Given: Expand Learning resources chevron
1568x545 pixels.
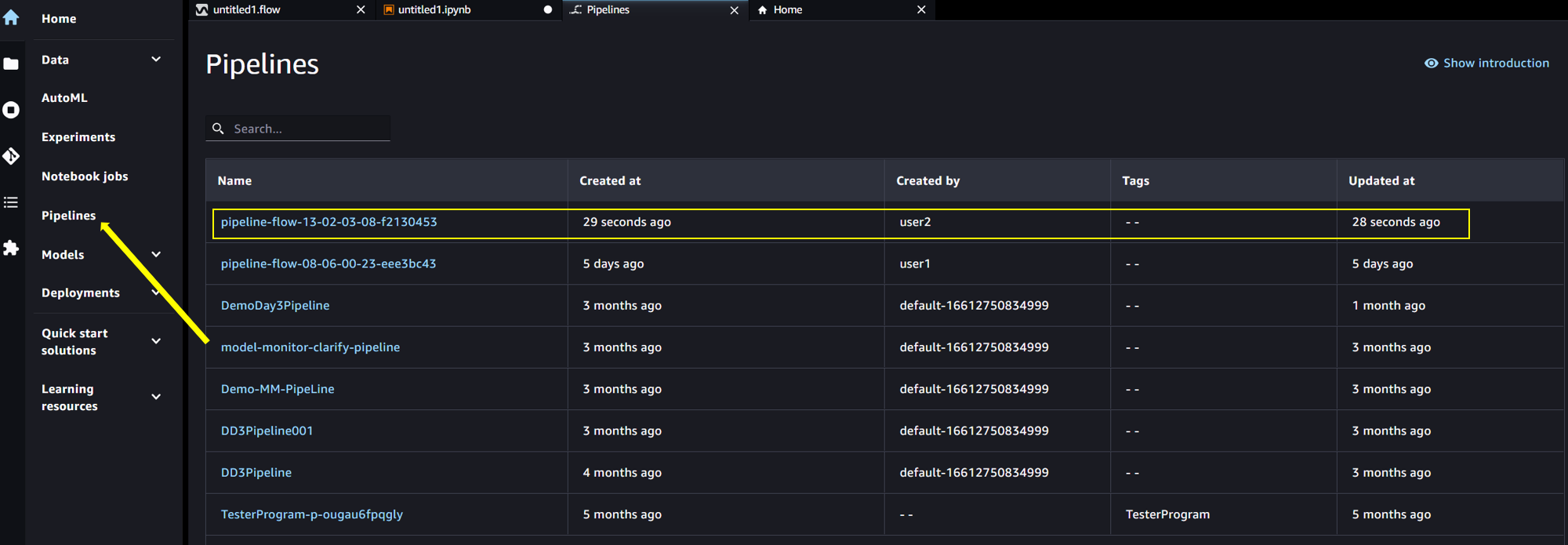Looking at the screenshot, I should coord(156,397).
